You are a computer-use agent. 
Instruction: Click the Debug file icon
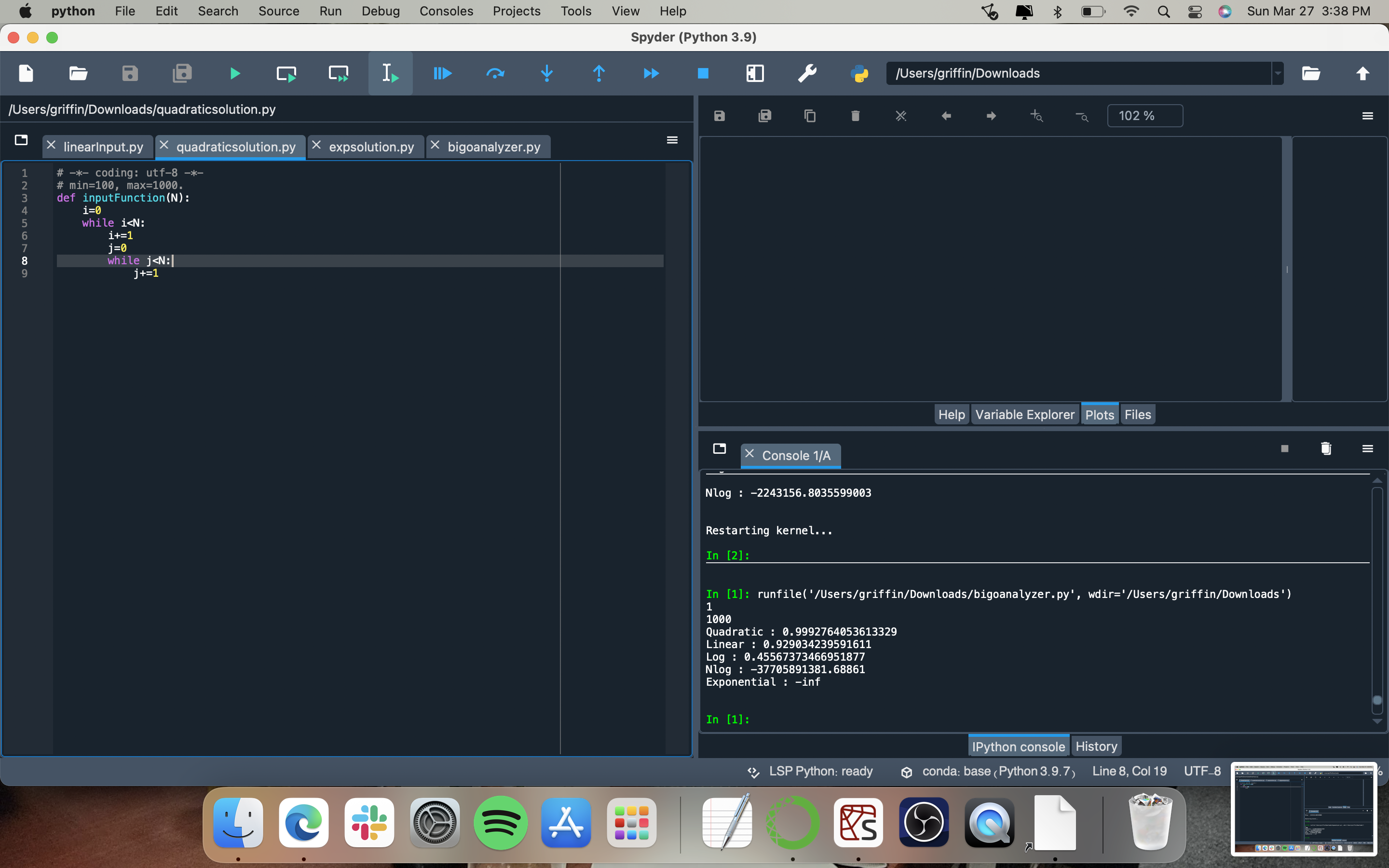(x=442, y=73)
